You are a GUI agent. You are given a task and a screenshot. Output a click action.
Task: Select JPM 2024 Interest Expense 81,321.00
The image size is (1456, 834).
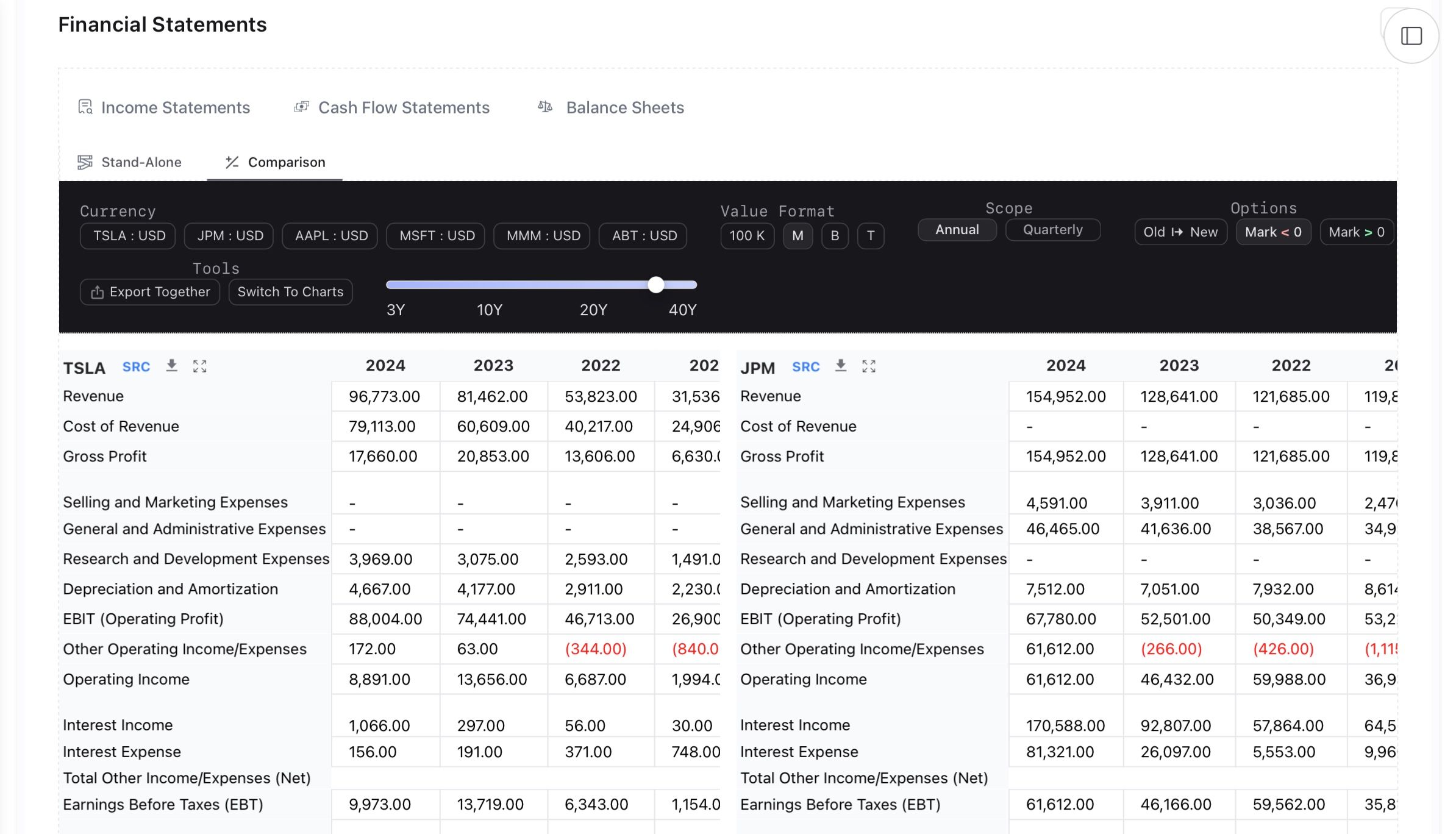pyautogui.click(x=1060, y=752)
